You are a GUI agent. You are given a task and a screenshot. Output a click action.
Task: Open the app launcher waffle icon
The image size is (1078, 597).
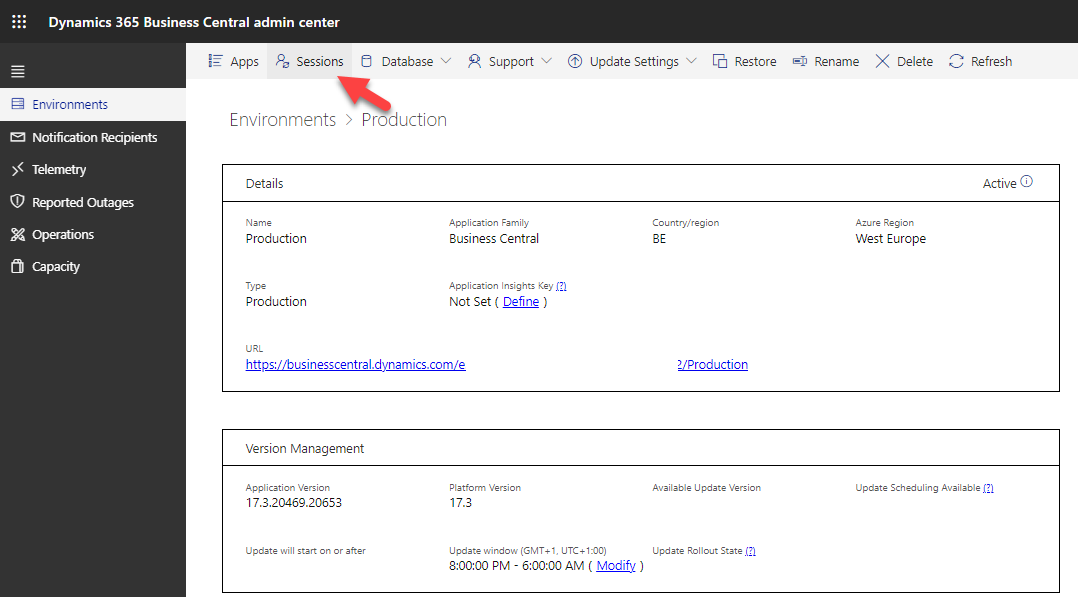point(19,21)
